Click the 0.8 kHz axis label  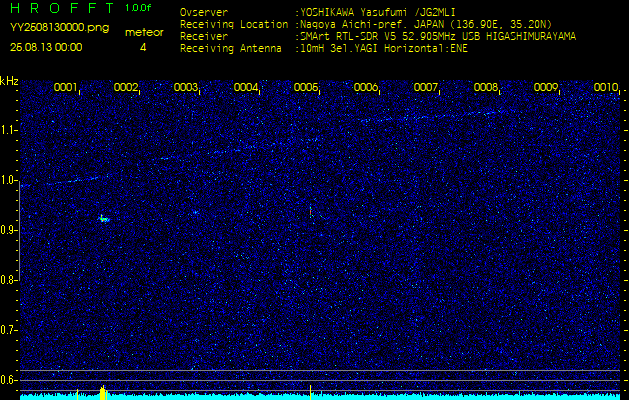8,280
